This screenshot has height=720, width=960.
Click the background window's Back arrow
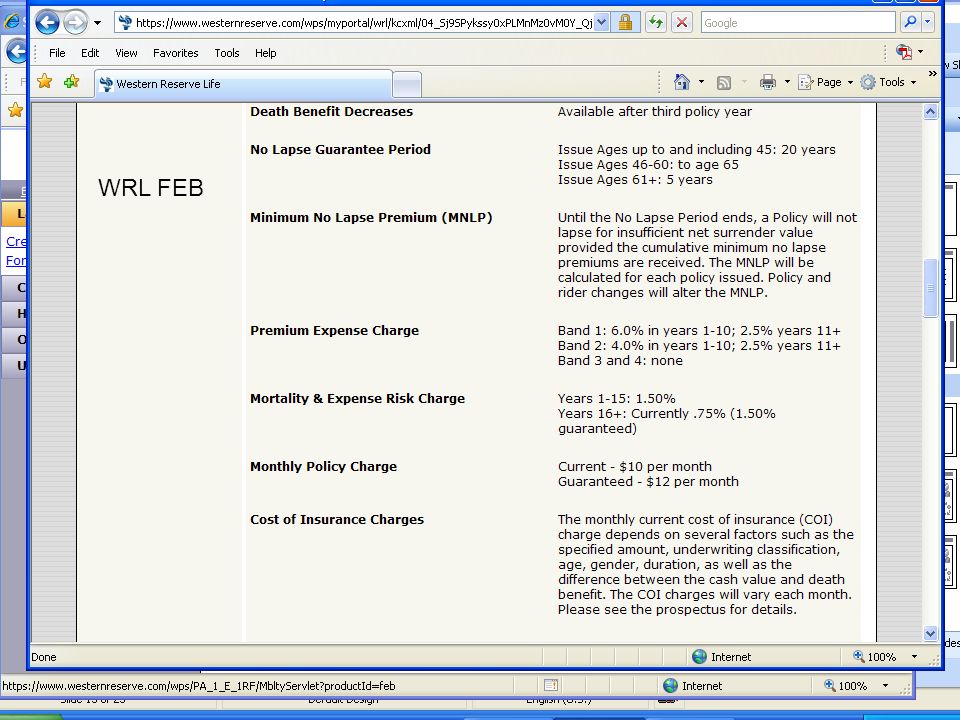(17, 51)
